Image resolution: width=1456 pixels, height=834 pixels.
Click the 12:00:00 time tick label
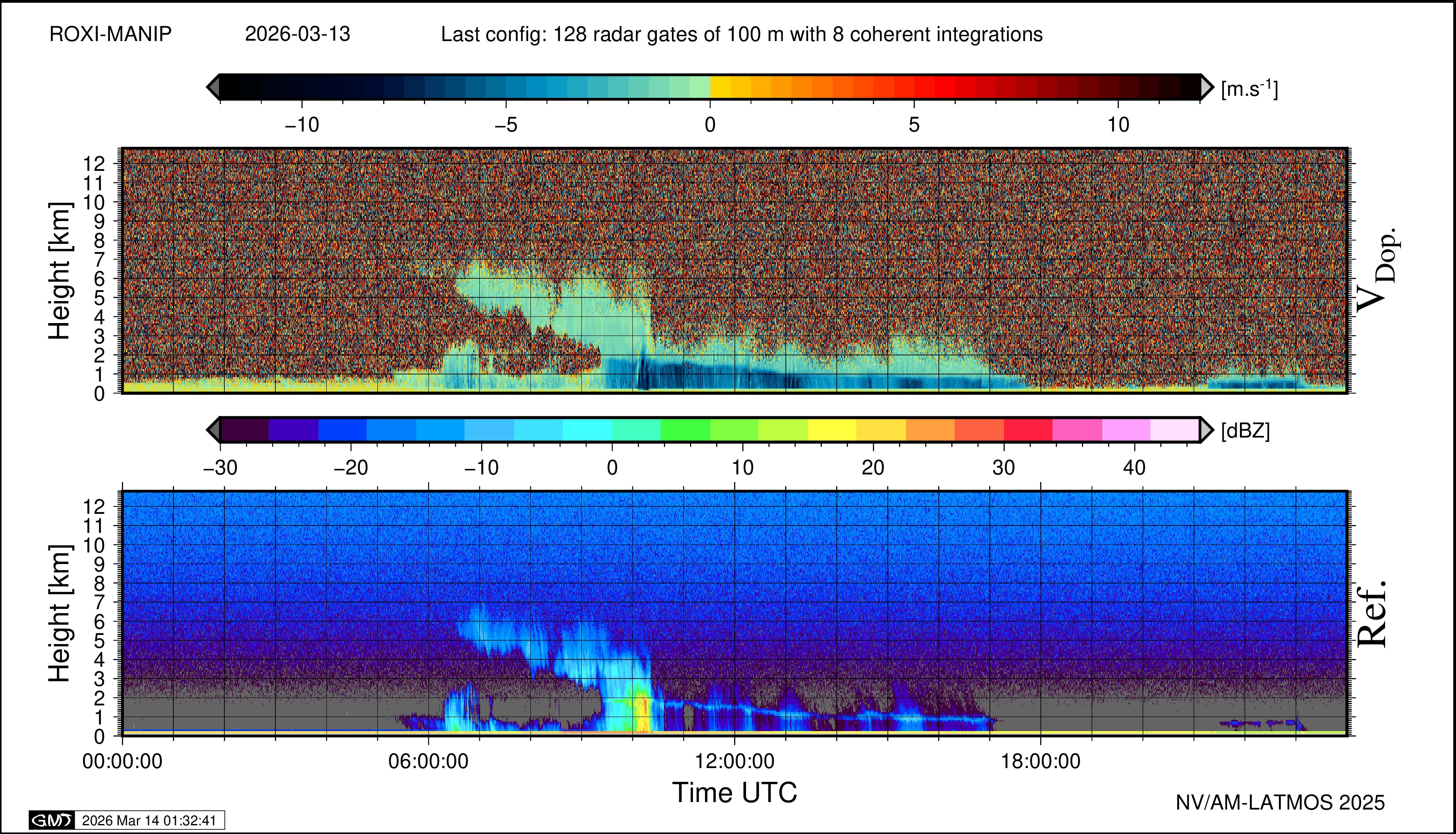click(734, 761)
